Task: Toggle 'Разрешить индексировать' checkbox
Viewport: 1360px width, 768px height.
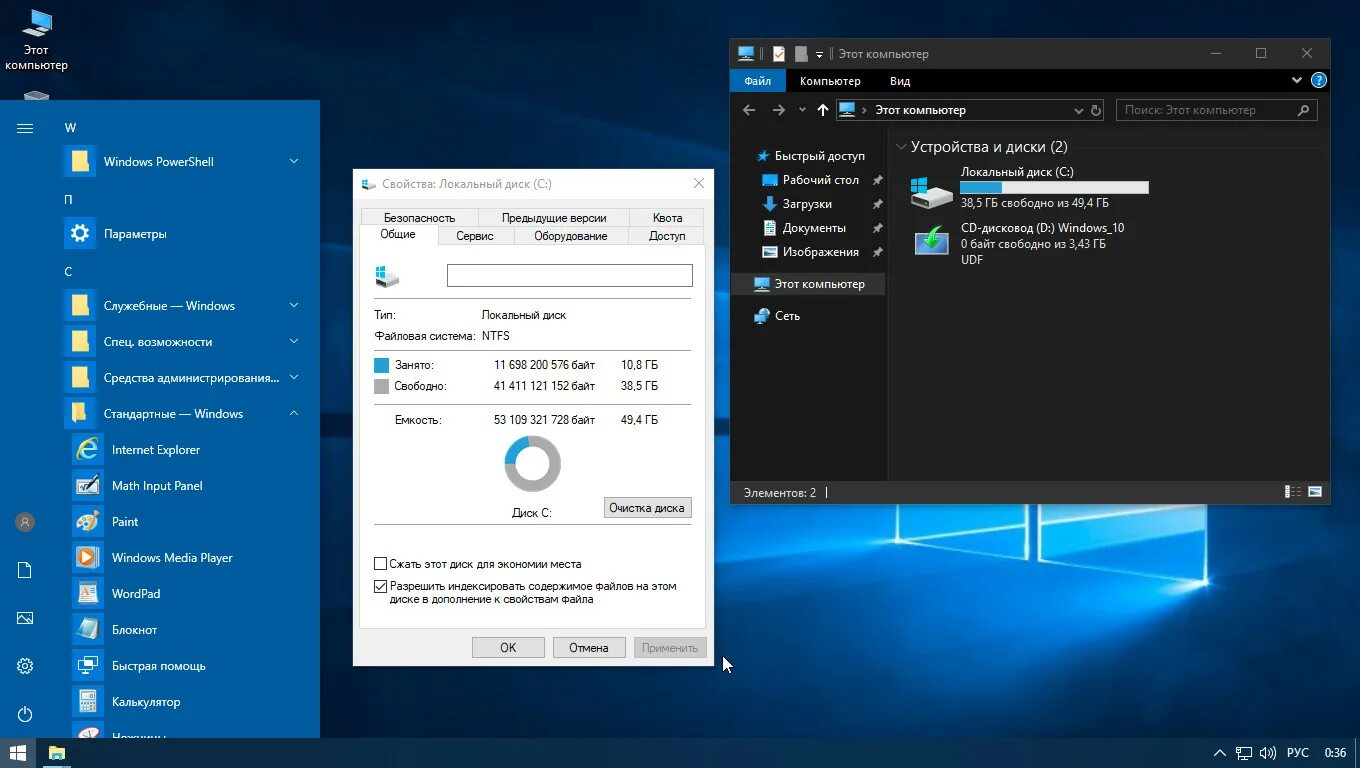Action: pyautogui.click(x=380, y=587)
